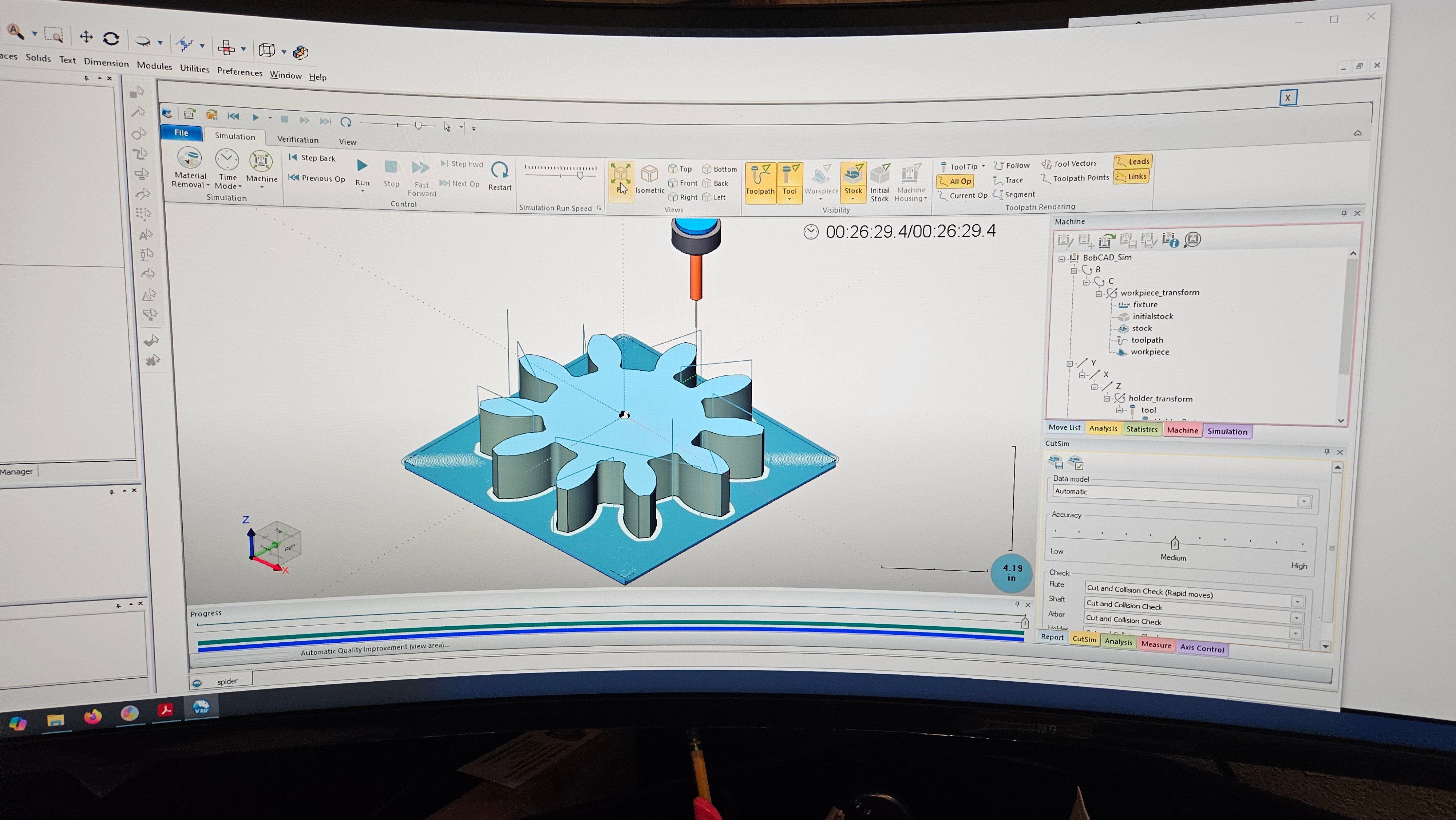
Task: Open the Tool Tip dropdown
Action: tap(984, 167)
